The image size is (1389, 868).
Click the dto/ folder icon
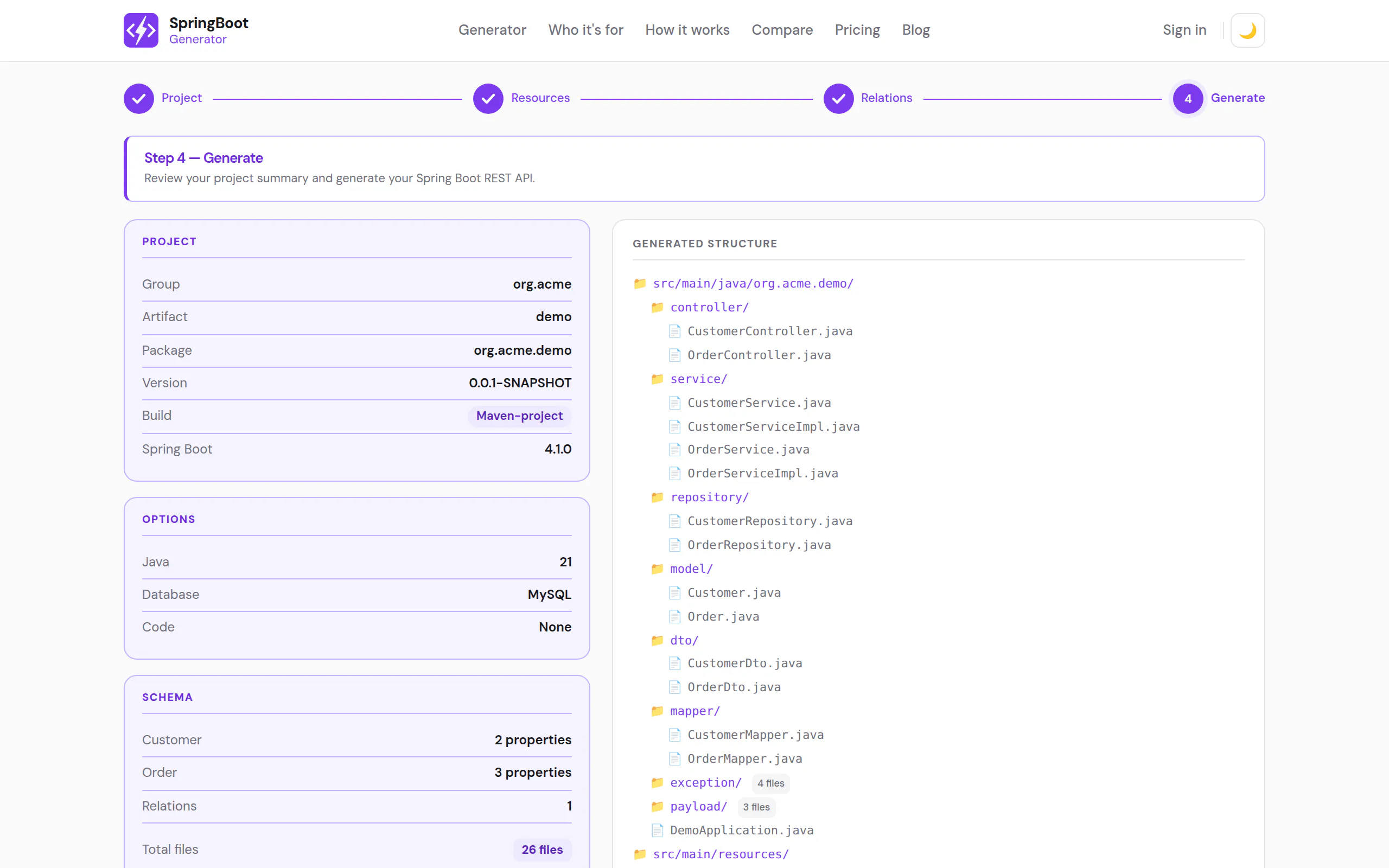tap(657, 640)
